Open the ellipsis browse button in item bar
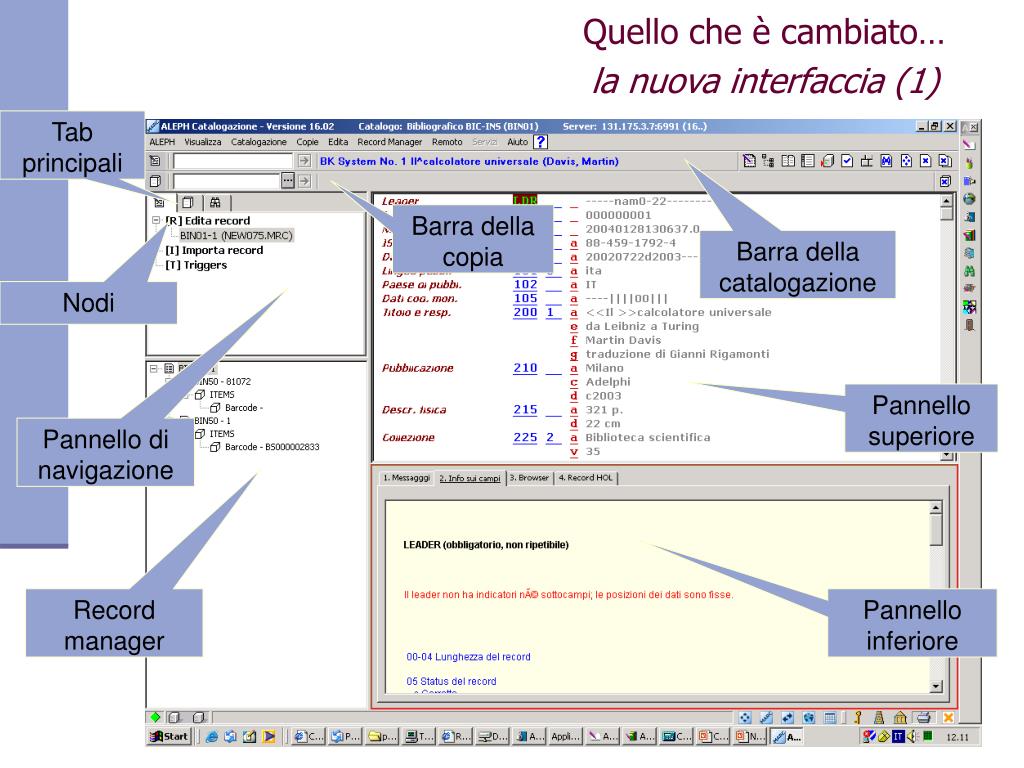The image size is (1024, 768). (287, 181)
